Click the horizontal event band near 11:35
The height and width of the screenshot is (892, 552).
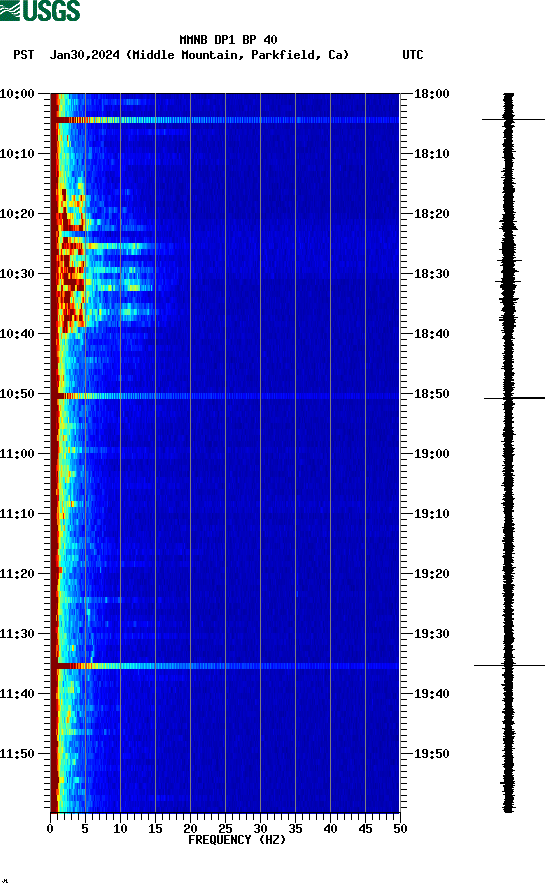tap(225, 666)
